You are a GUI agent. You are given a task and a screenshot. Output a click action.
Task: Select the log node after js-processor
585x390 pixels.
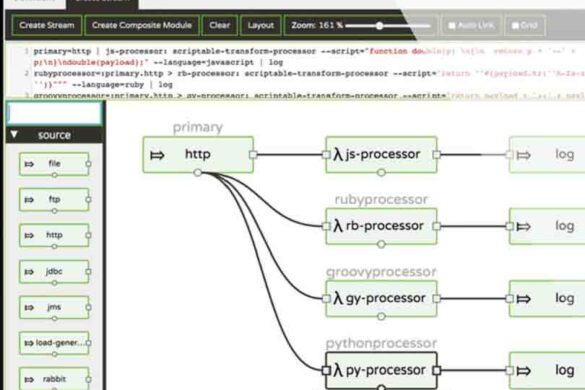(x=547, y=155)
